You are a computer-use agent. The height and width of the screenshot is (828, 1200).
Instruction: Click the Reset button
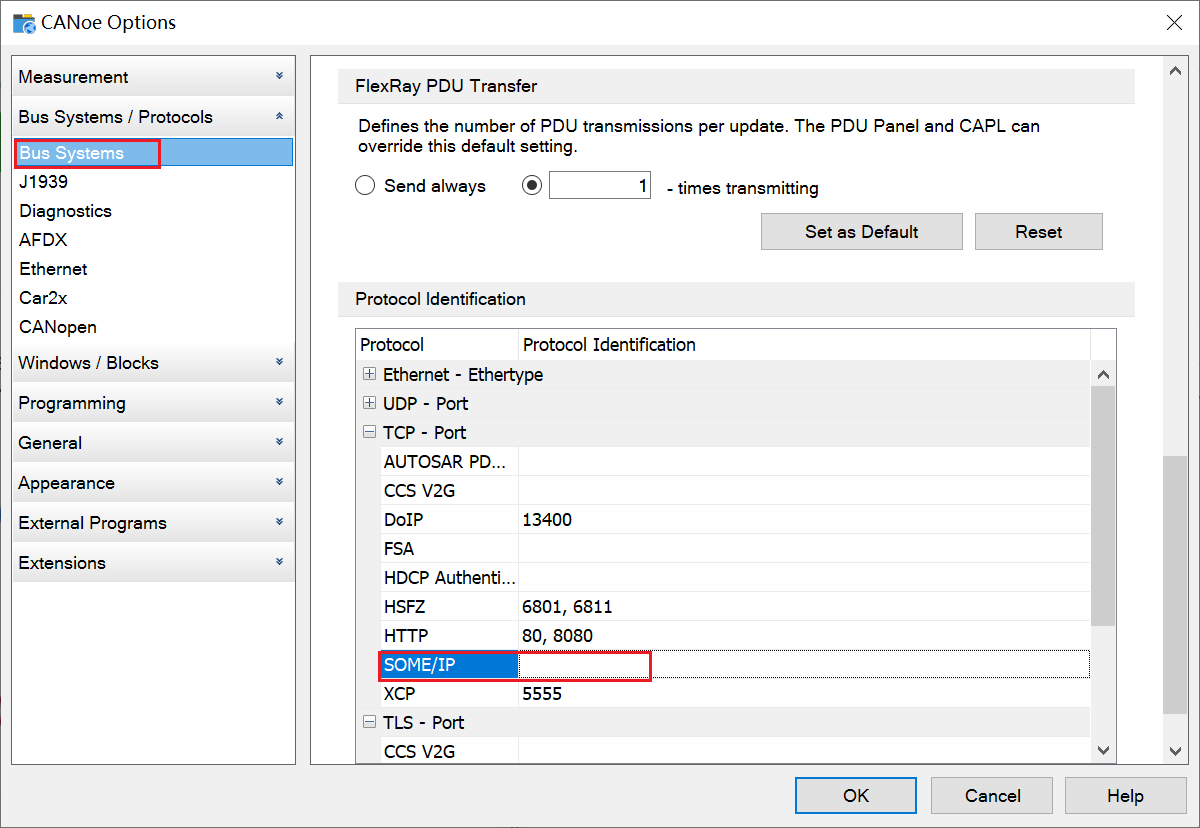[x=1039, y=232]
